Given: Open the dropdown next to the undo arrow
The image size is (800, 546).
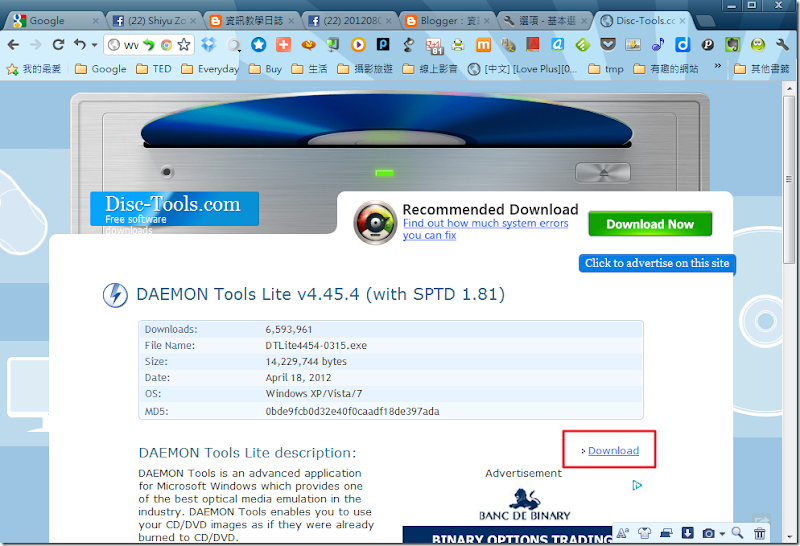Looking at the screenshot, I should [x=94, y=45].
